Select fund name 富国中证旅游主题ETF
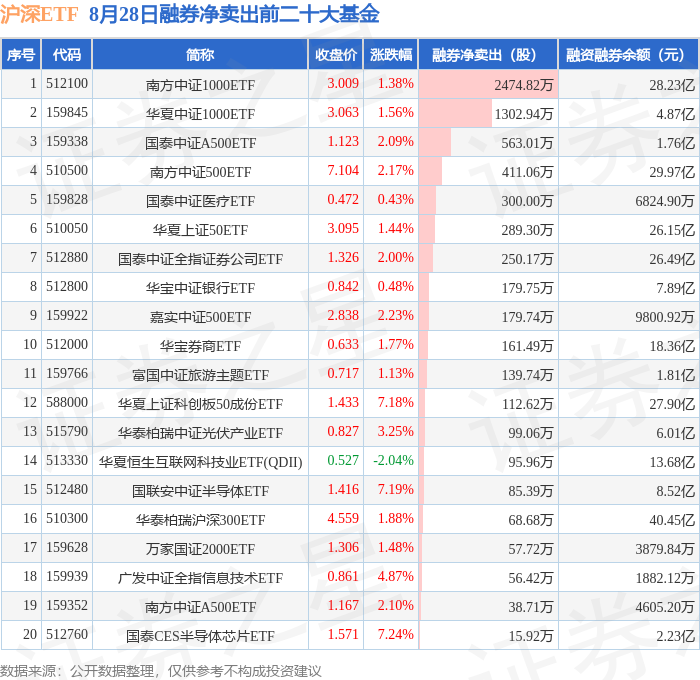This screenshot has height=680, width=700. click(x=200, y=375)
